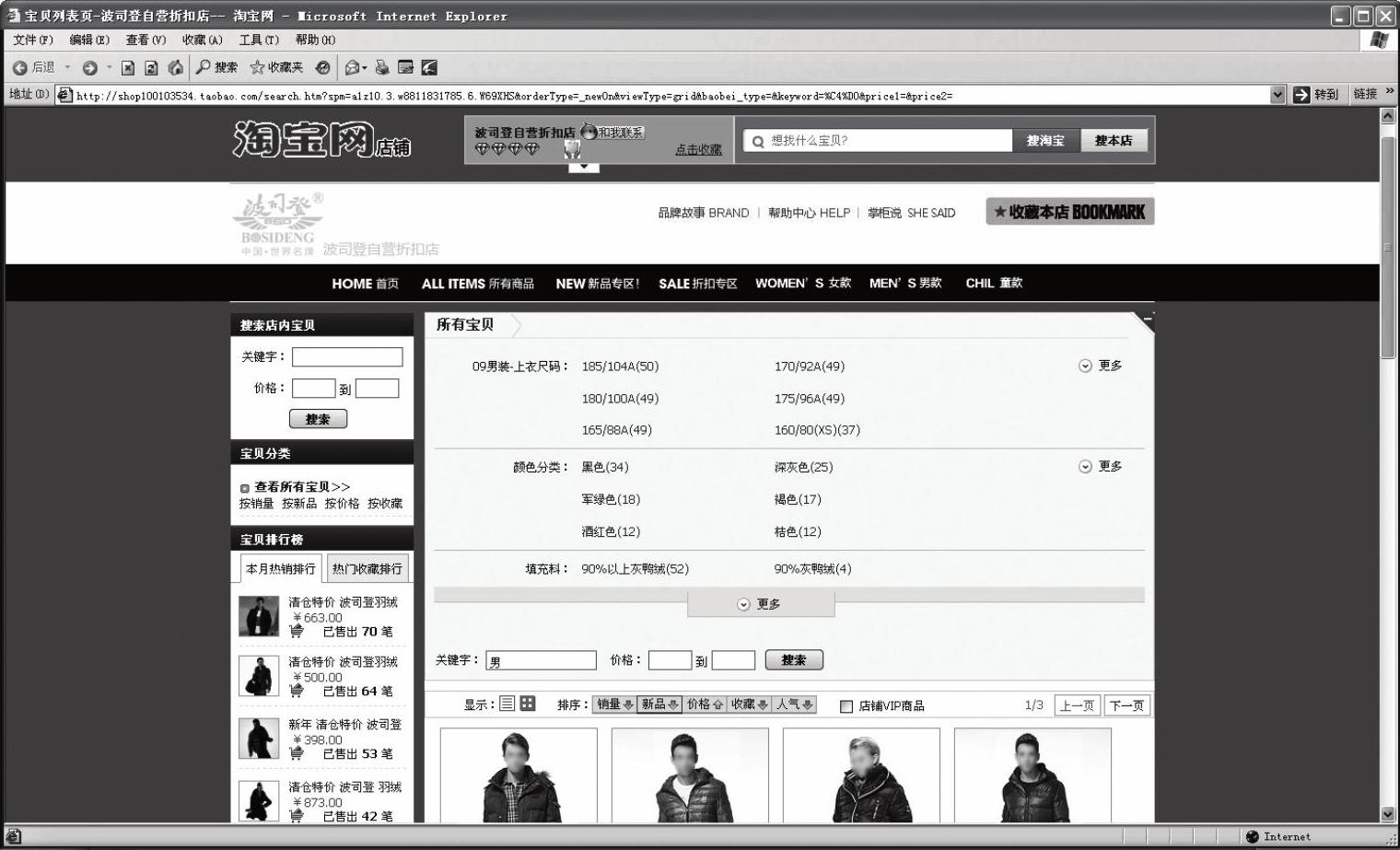Click the browser Back arrow icon

[x=19, y=68]
